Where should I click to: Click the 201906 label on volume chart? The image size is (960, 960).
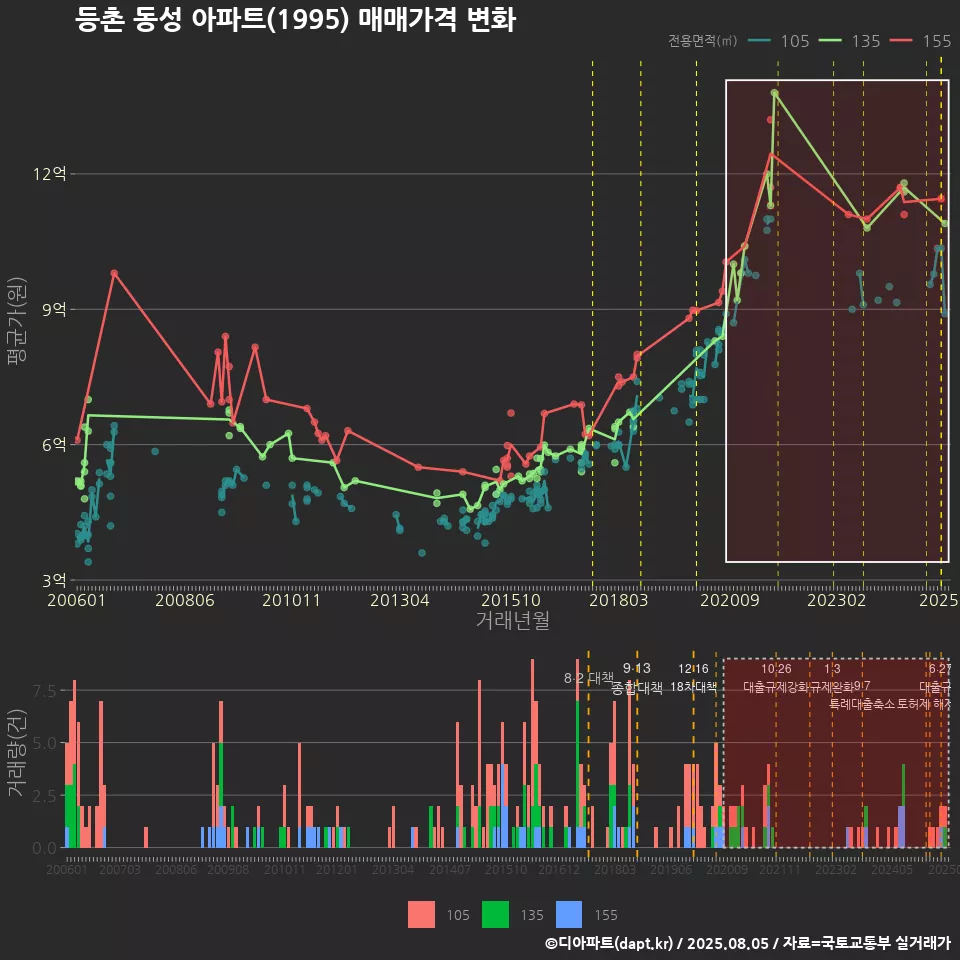point(671,869)
